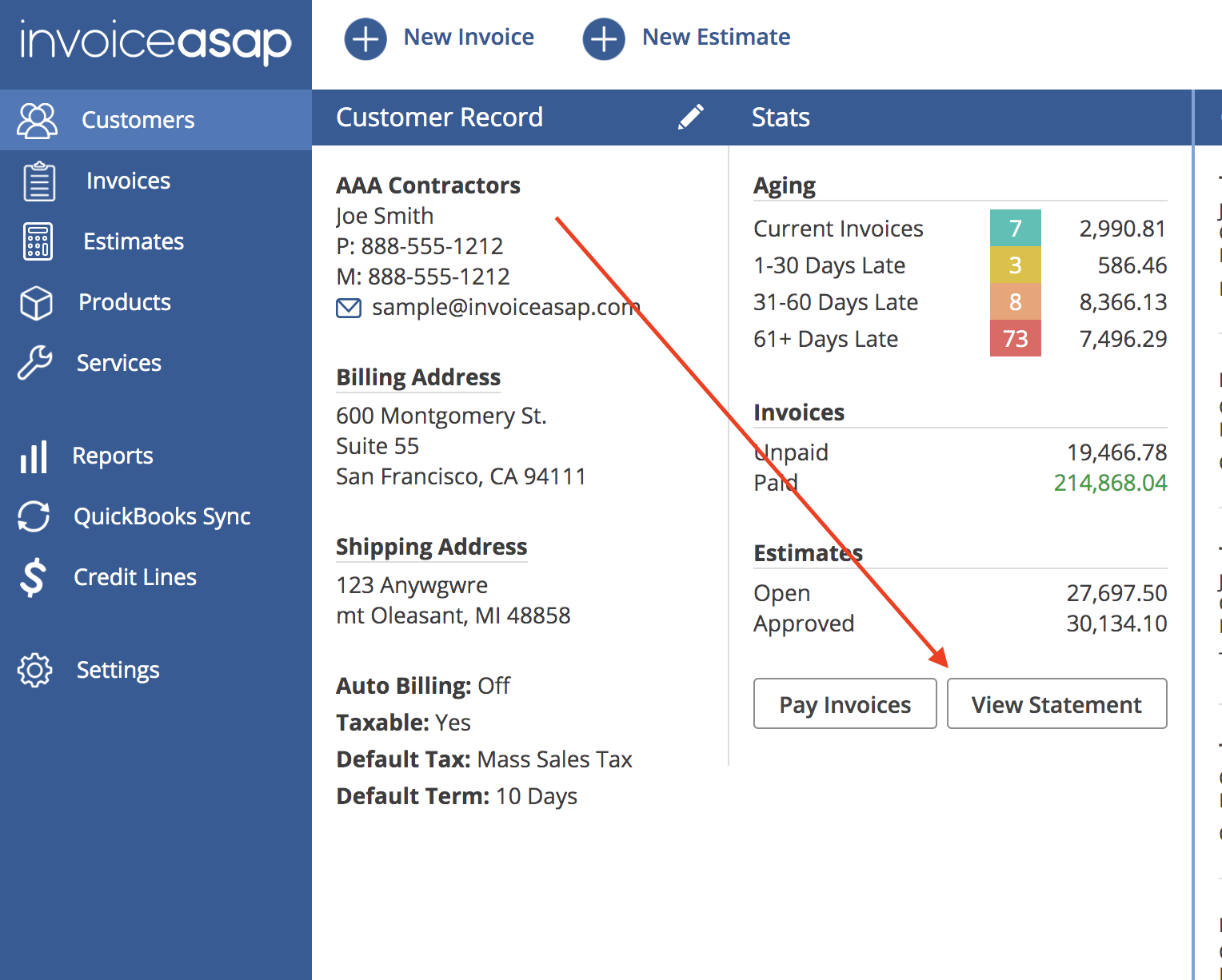Click the Paid invoices total 214,868.04
The image size is (1222, 980).
point(1111,483)
